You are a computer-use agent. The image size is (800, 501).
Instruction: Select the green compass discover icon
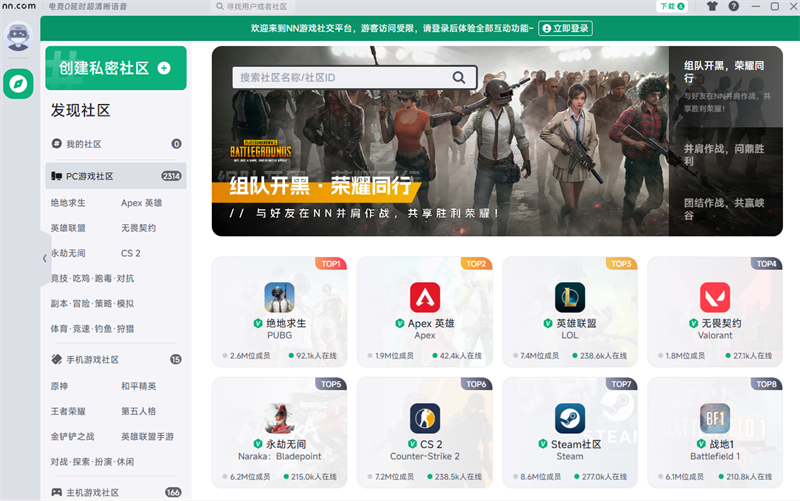click(18, 84)
